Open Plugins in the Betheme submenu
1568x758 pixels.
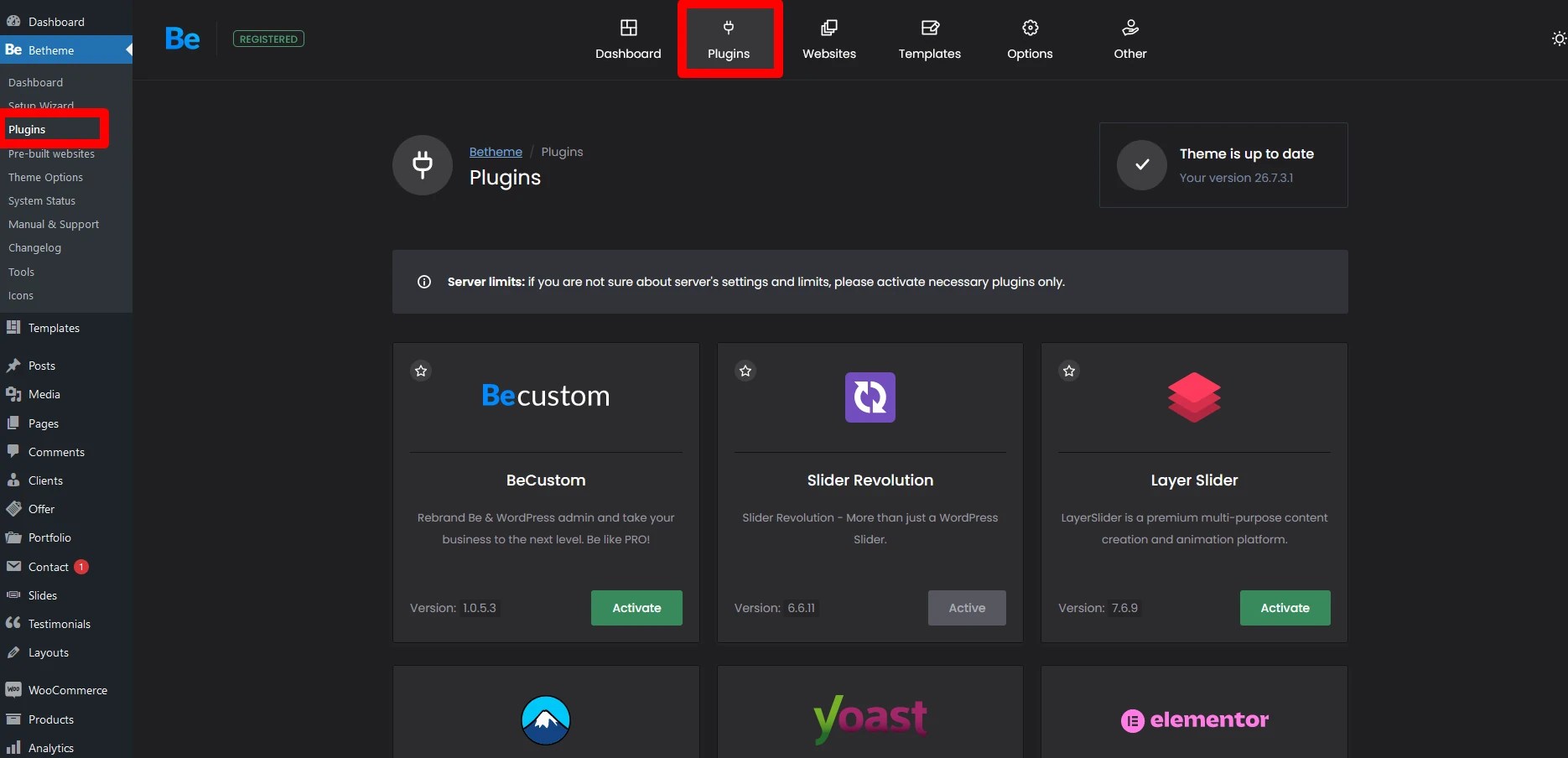coord(27,129)
